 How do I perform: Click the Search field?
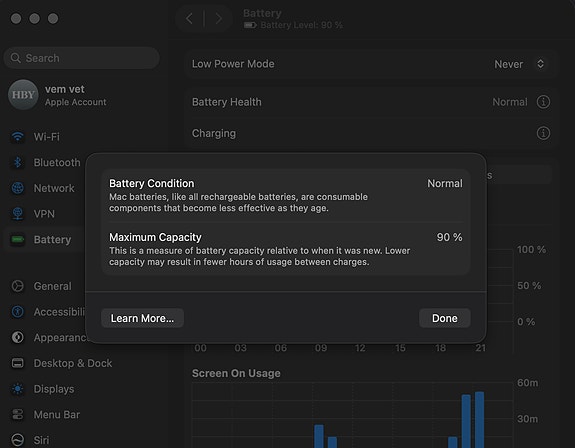[81, 58]
